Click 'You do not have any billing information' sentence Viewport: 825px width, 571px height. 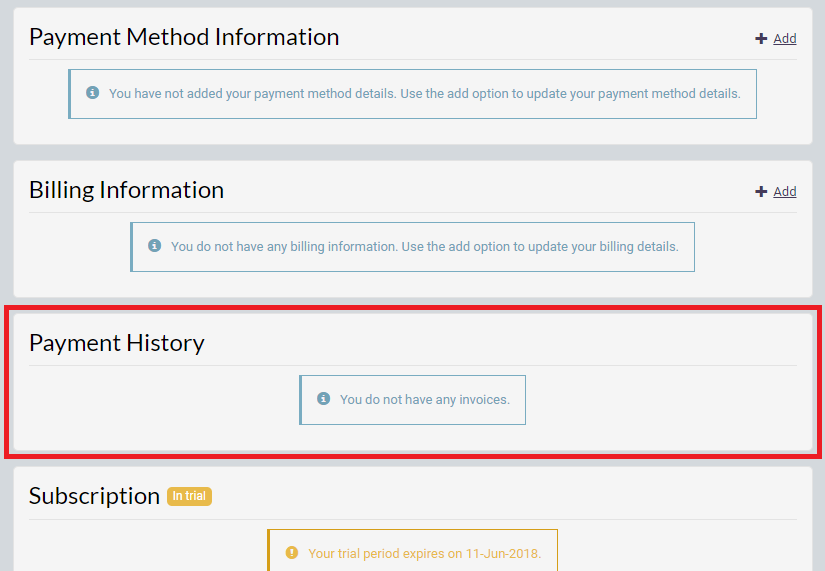285,247
